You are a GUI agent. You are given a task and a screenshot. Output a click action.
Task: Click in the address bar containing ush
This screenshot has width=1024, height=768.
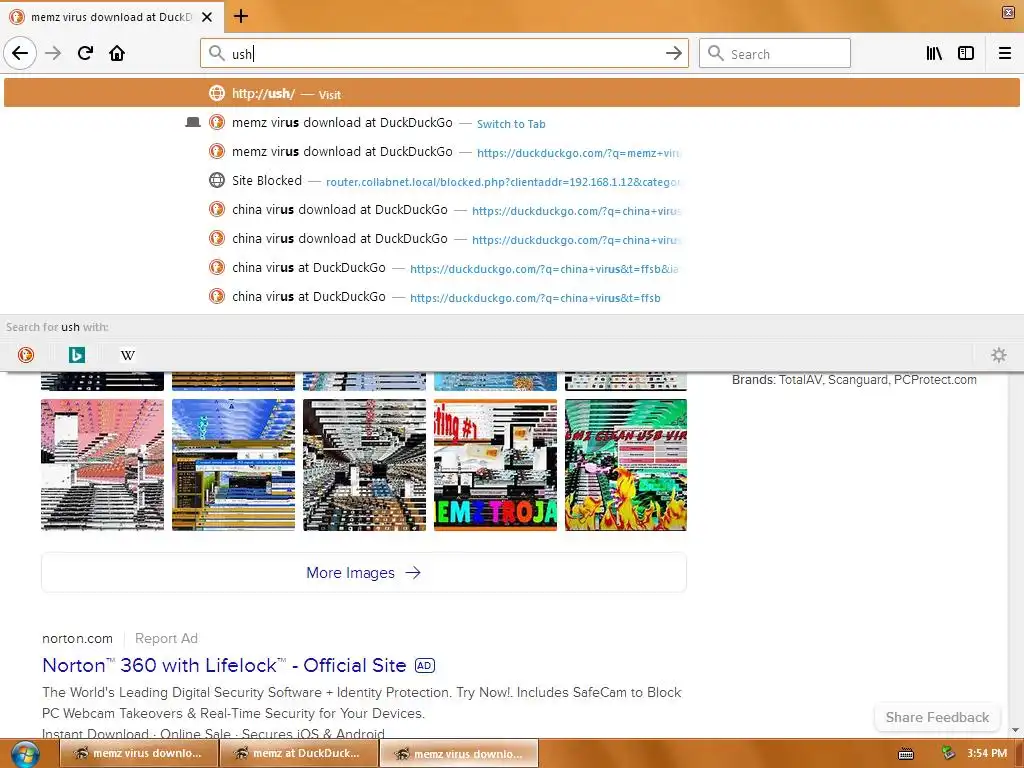coord(444,53)
